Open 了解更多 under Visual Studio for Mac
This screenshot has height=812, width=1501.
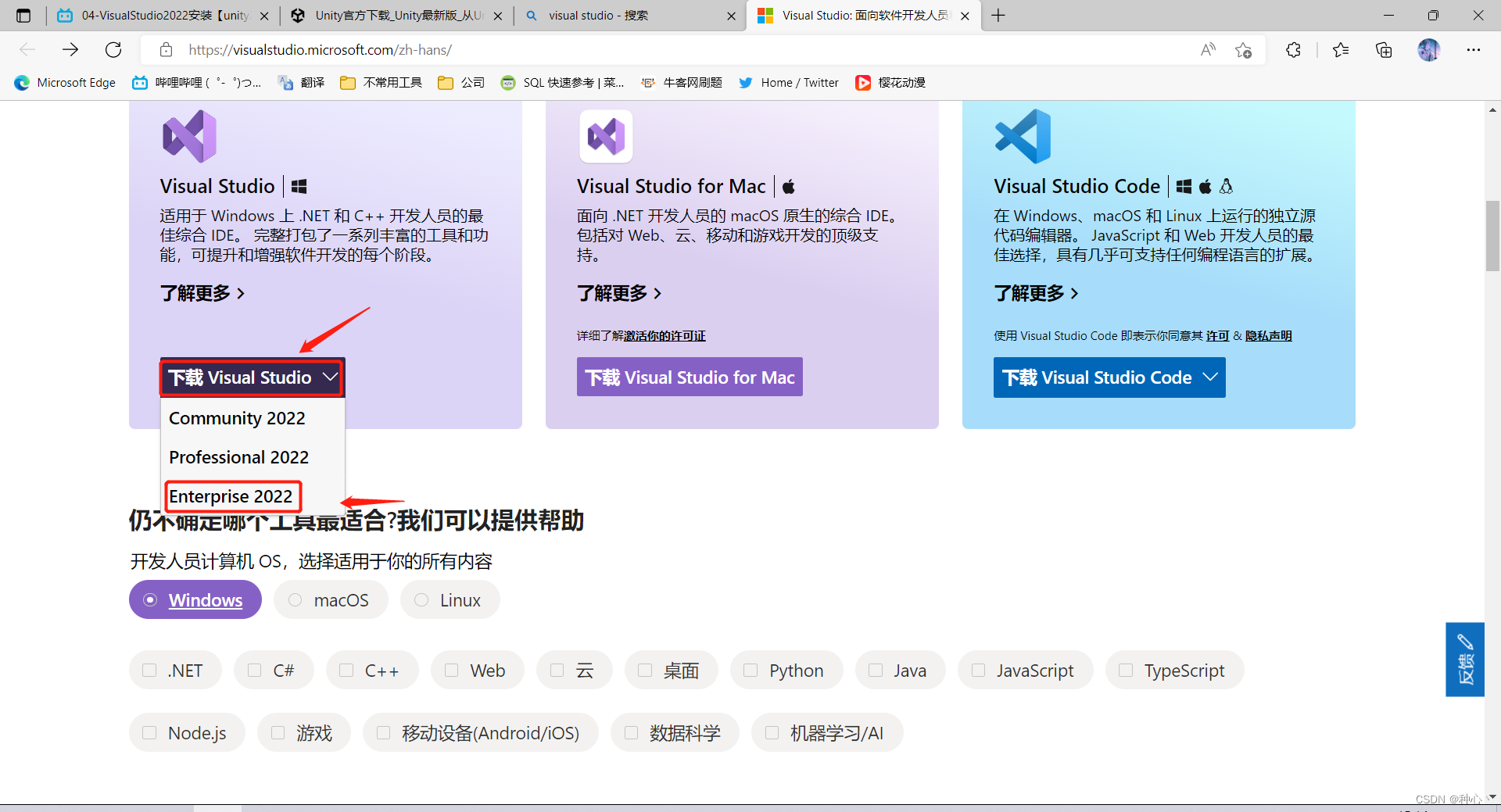(x=619, y=293)
